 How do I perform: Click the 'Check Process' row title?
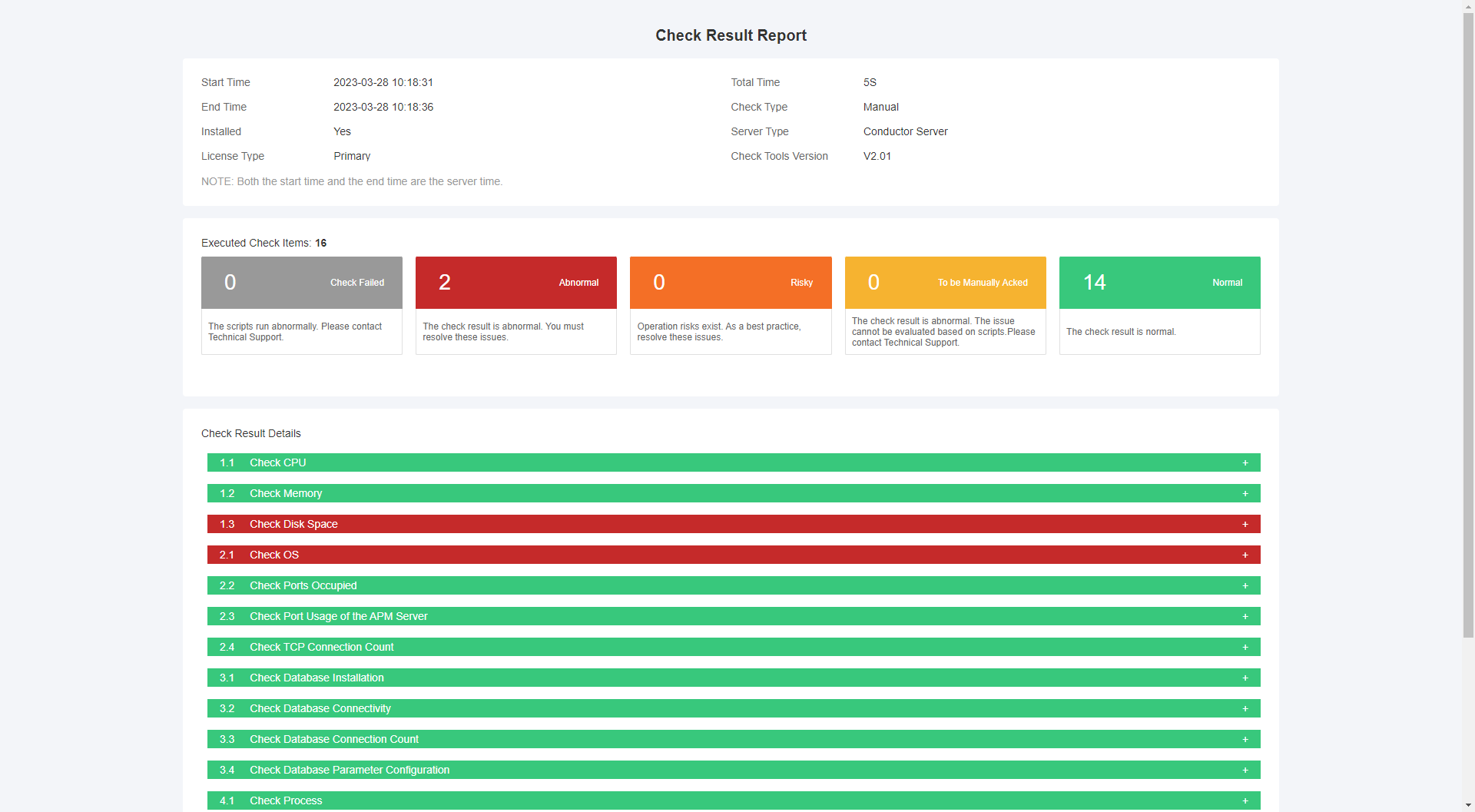pos(286,800)
